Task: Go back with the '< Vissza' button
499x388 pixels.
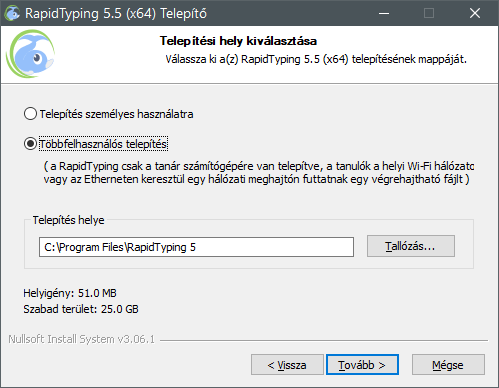Action: [x=287, y=365]
